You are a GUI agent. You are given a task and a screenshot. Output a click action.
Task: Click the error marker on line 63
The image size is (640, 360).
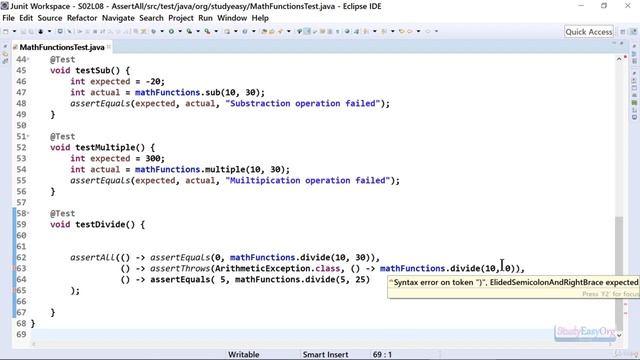(14, 269)
